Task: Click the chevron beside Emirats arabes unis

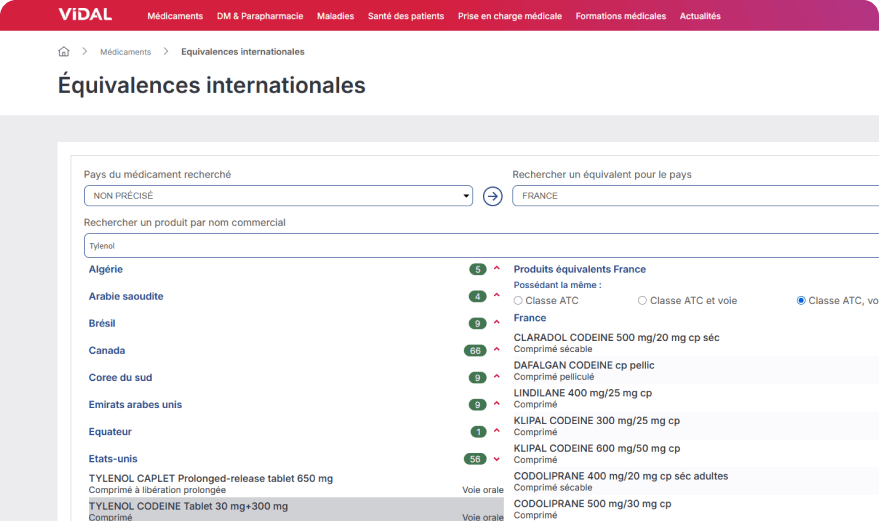Action: [497, 404]
